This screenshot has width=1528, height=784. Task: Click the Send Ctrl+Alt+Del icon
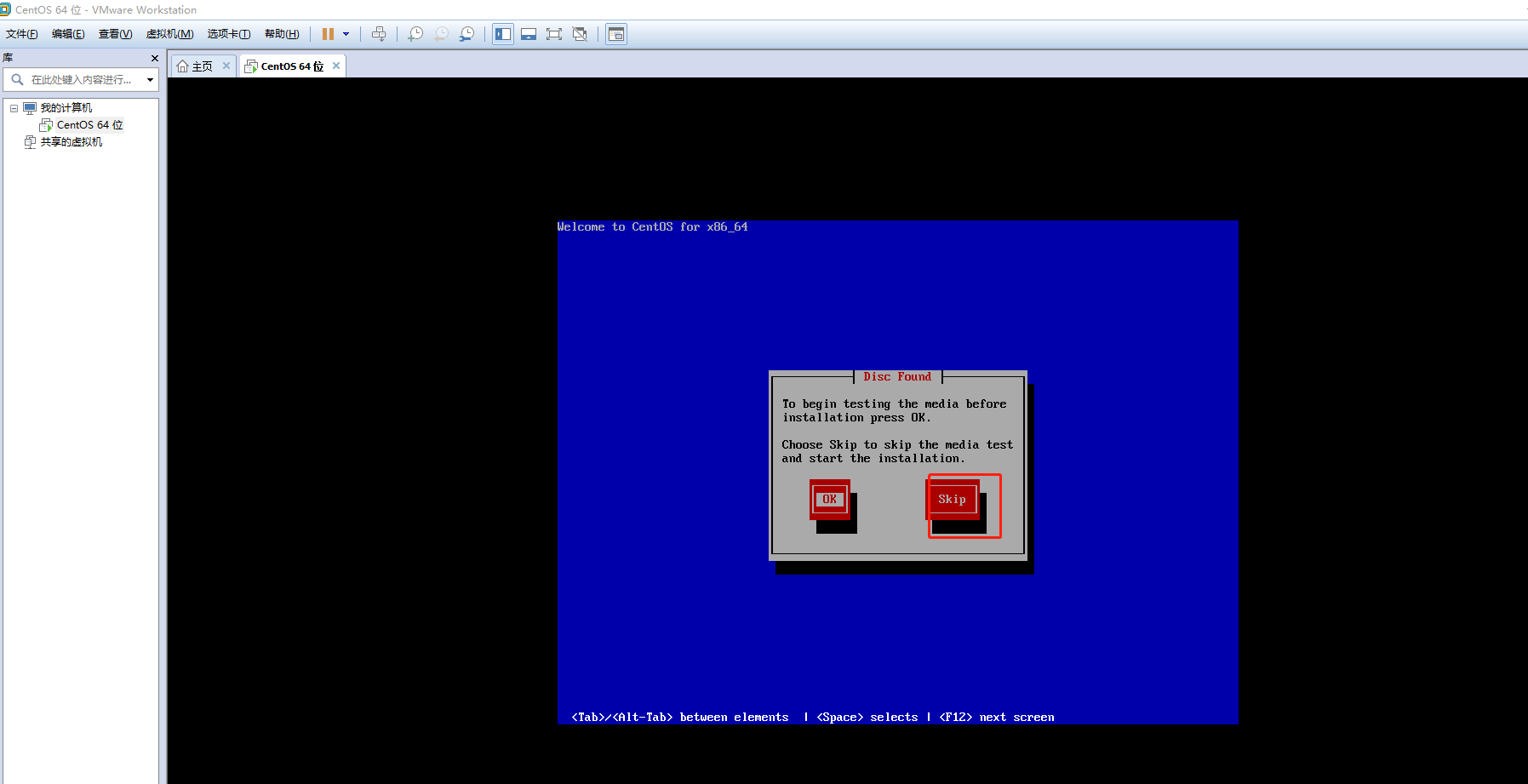coord(379,34)
